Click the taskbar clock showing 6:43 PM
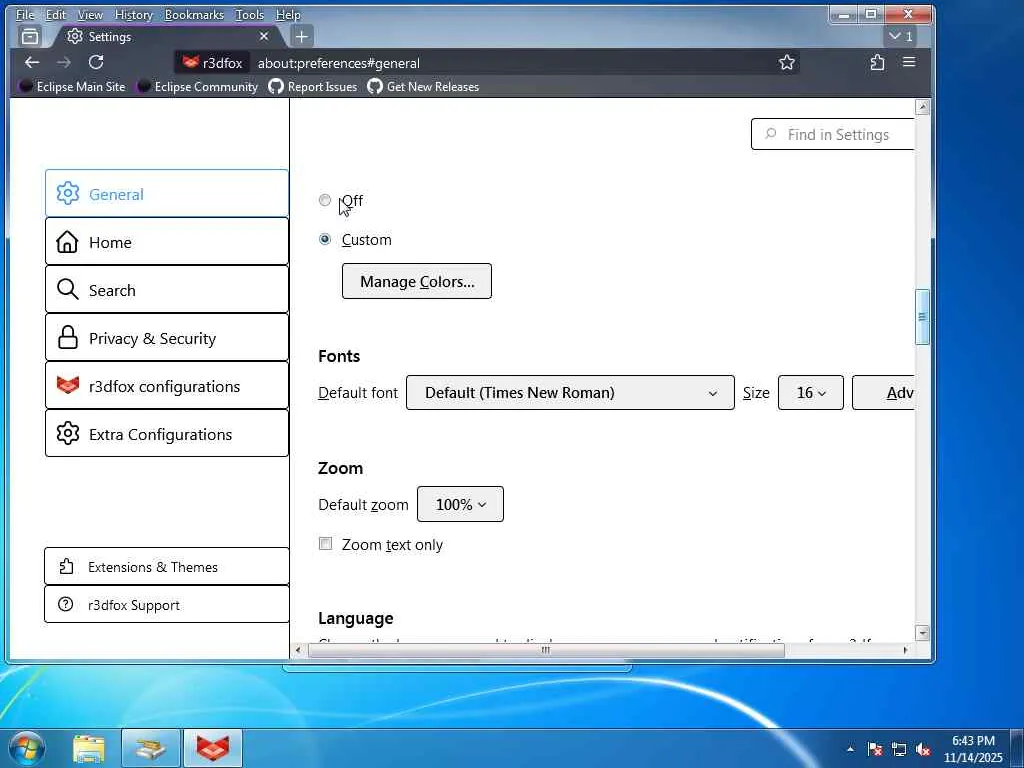 point(973,749)
